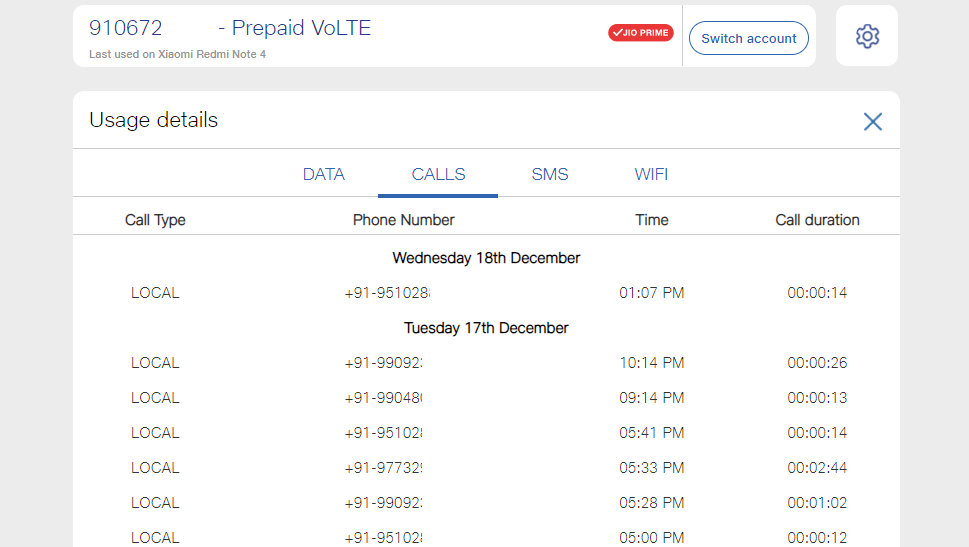969x547 pixels.
Task: Click the Call duration column header
Action: (x=817, y=220)
